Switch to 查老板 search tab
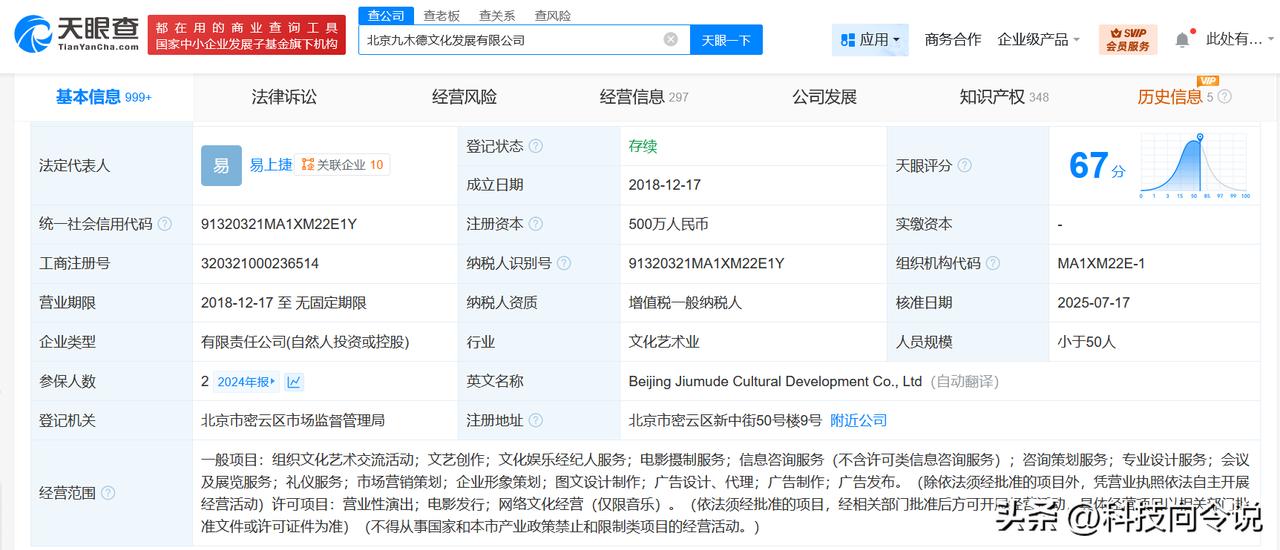The image size is (1280, 550). point(441,16)
